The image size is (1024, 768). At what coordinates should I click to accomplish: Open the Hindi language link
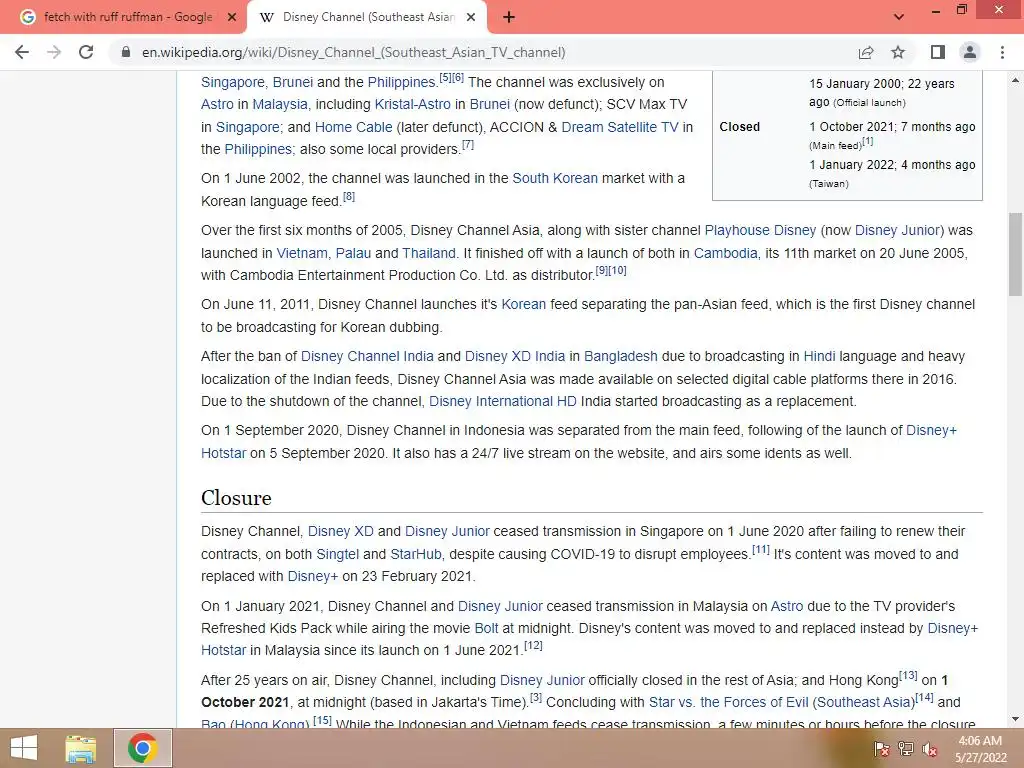(819, 357)
